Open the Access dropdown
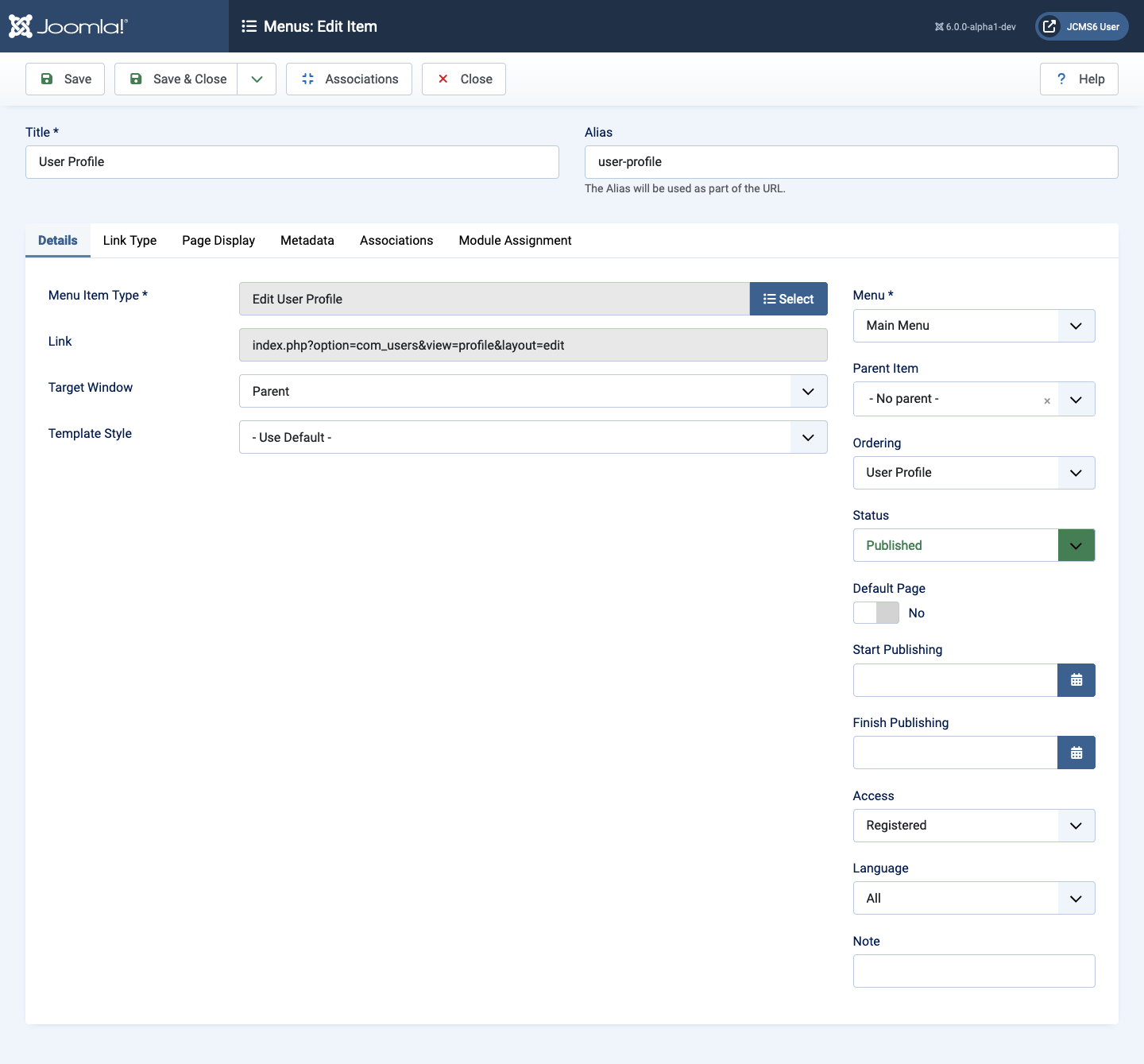 coord(1076,826)
